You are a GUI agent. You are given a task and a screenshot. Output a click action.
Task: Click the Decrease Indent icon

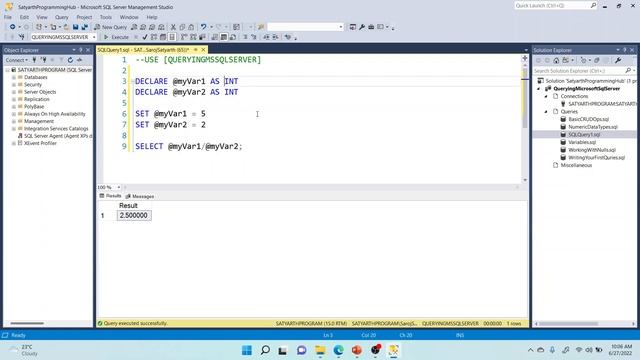tap(266, 37)
